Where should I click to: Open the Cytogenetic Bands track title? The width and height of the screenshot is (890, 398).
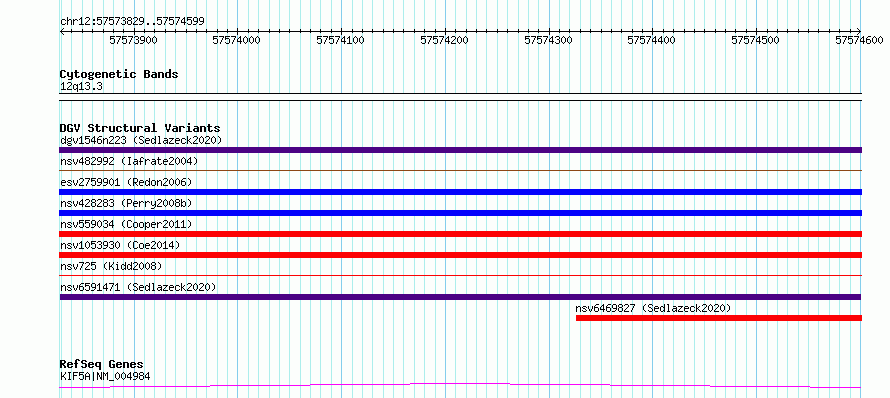tap(119, 74)
